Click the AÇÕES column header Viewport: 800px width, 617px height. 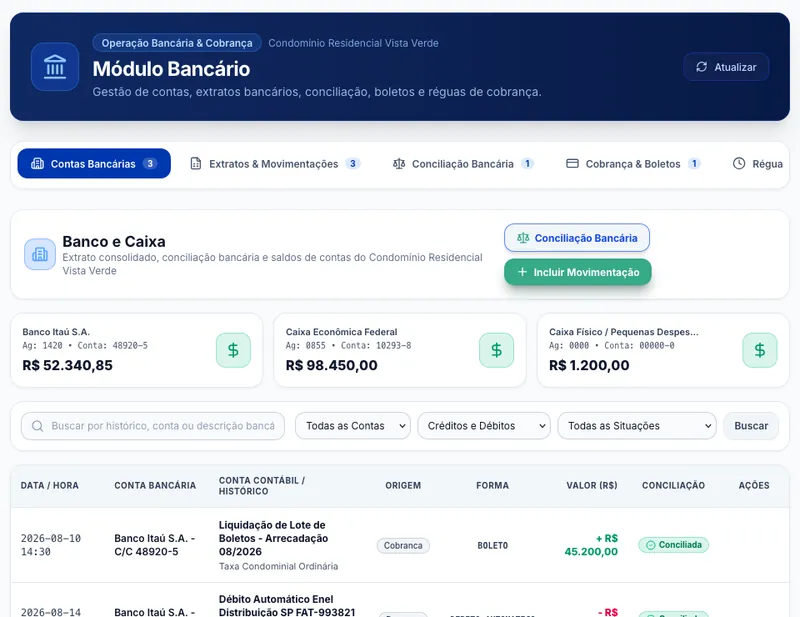click(x=754, y=485)
